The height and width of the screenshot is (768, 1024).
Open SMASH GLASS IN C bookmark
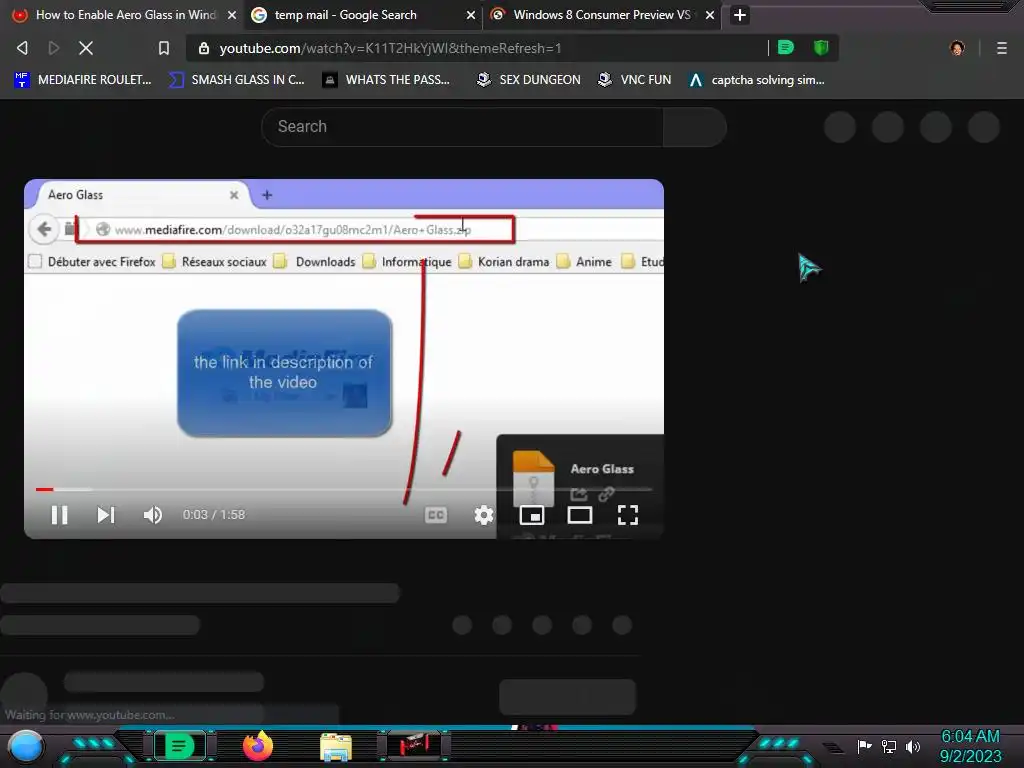tap(237, 80)
